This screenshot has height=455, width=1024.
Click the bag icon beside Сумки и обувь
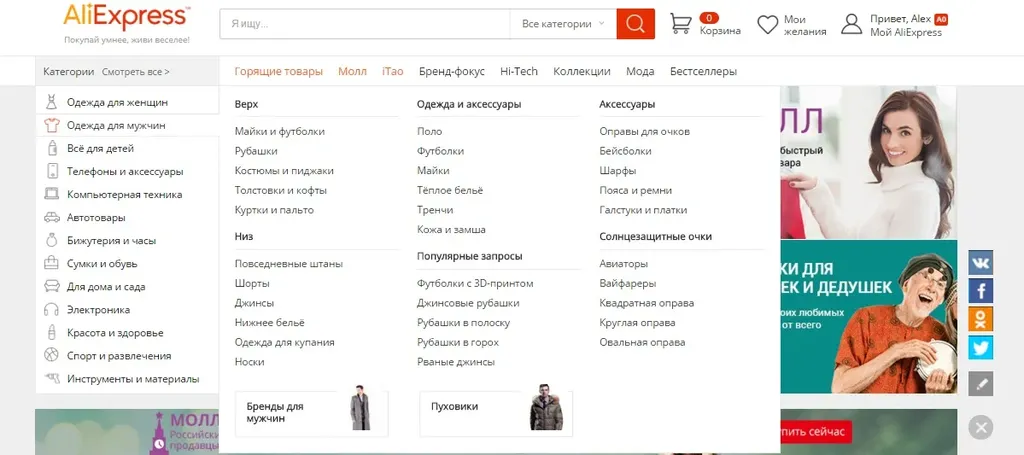pyautogui.click(x=52, y=264)
